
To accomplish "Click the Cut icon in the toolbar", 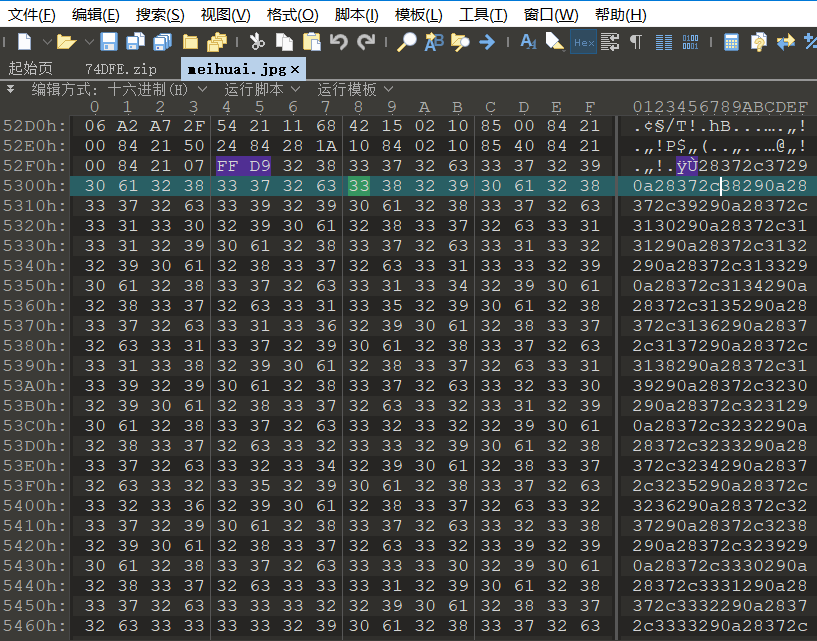I will [256, 42].
